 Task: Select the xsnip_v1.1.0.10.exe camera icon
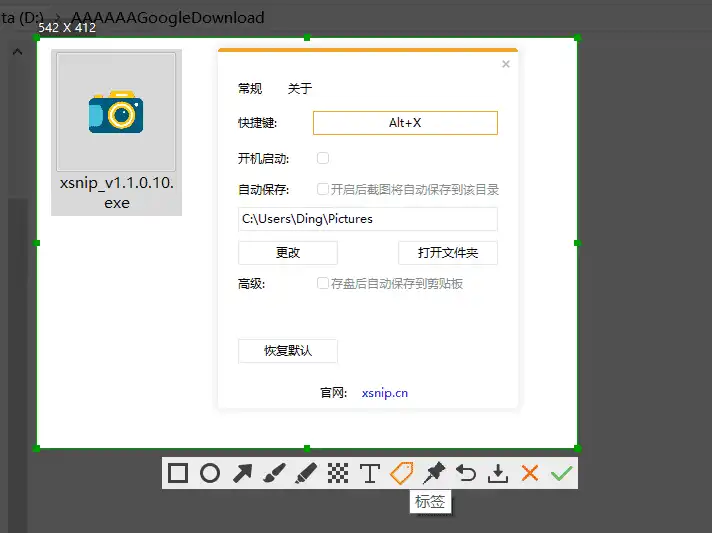[x=116, y=112]
